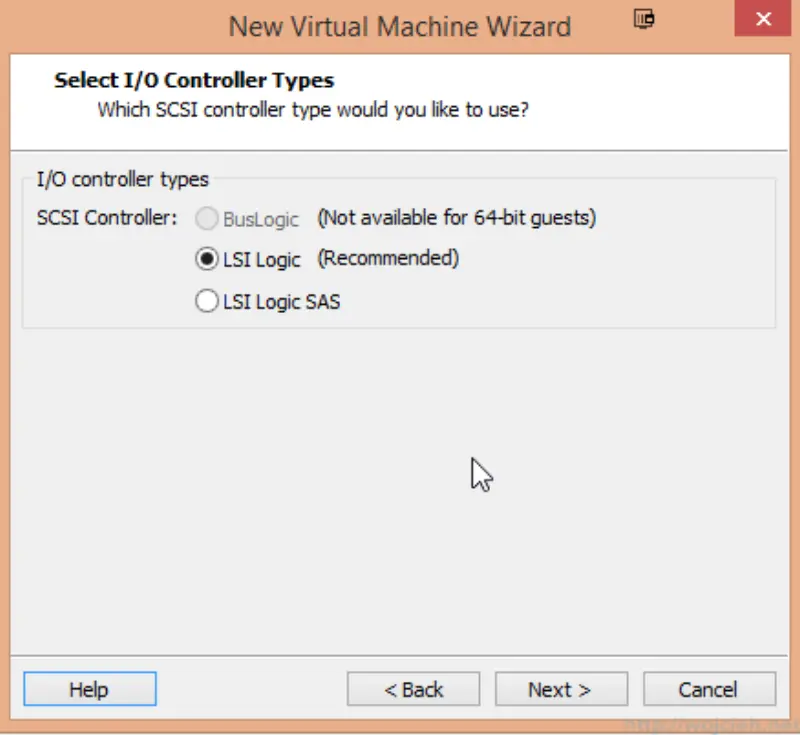Open the Help dialog
This screenshot has width=800, height=735.
pyautogui.click(x=89, y=688)
